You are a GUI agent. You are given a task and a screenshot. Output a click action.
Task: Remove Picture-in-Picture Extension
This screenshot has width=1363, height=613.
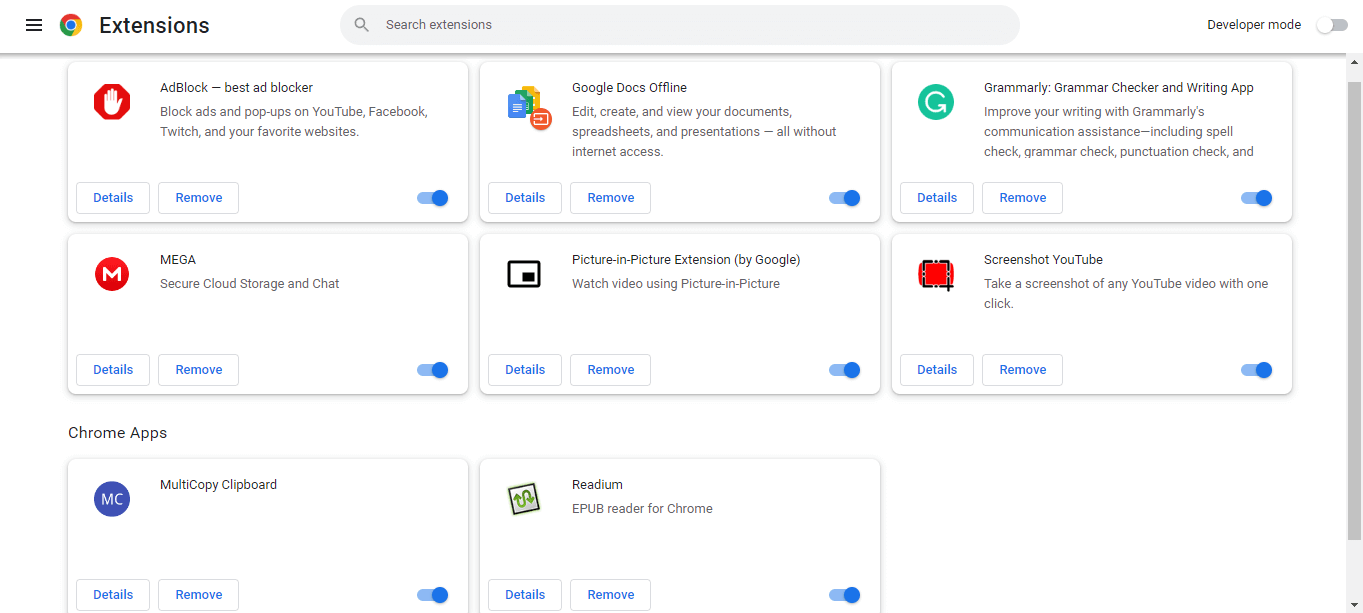click(x=611, y=370)
